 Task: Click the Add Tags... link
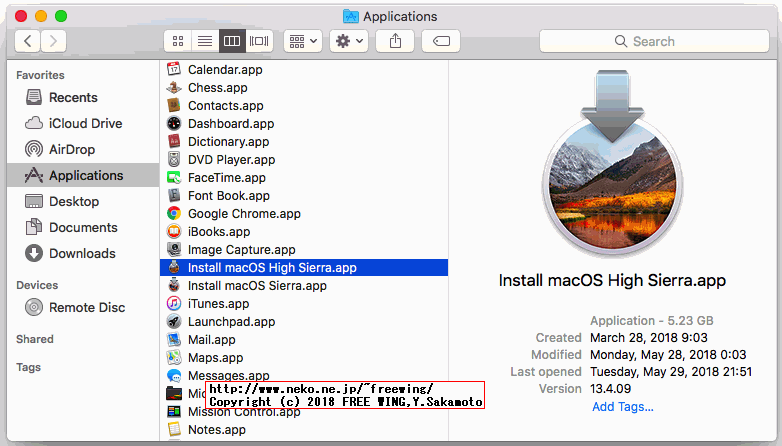(622, 407)
